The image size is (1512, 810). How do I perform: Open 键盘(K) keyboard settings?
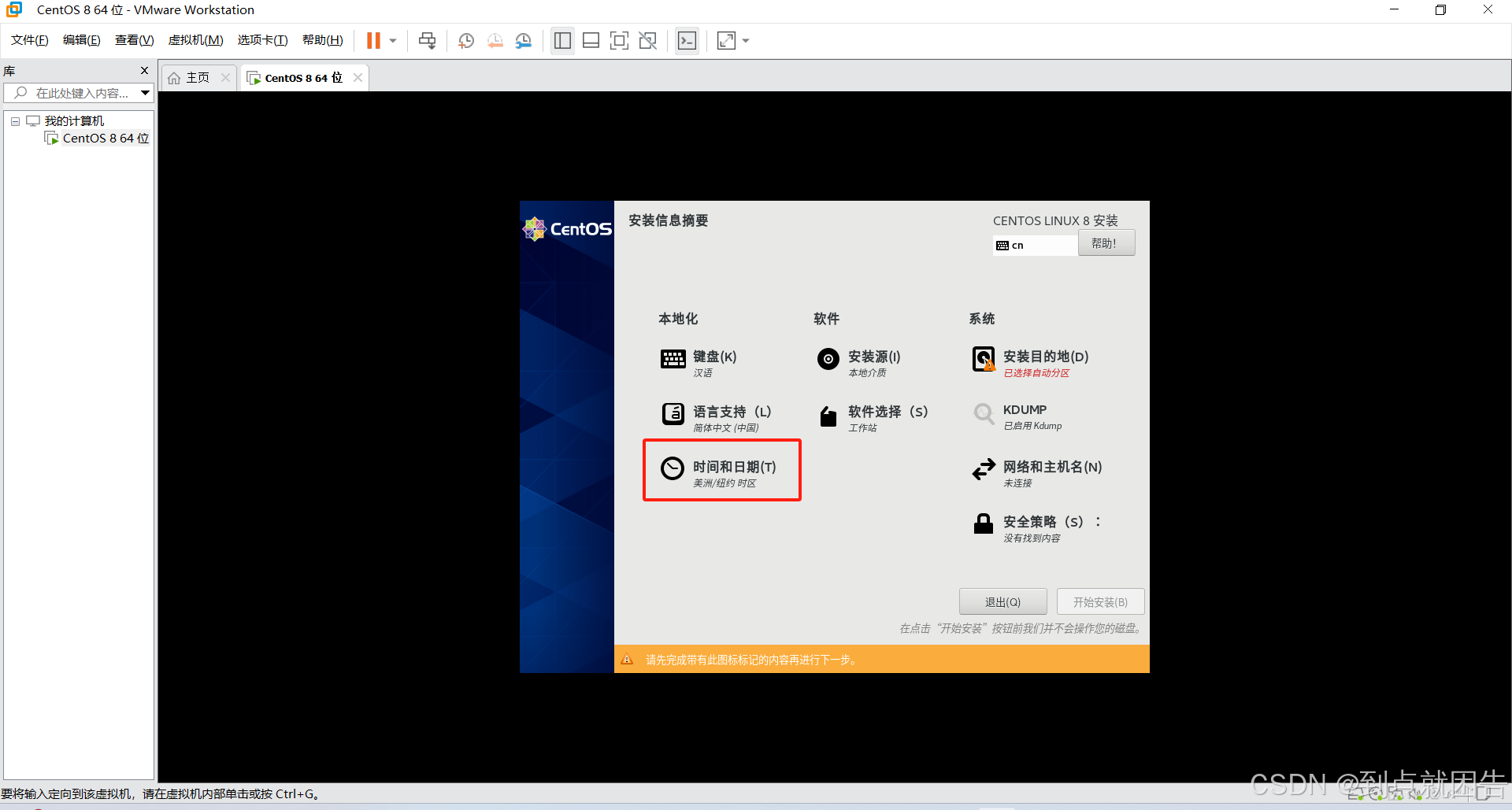tap(699, 363)
